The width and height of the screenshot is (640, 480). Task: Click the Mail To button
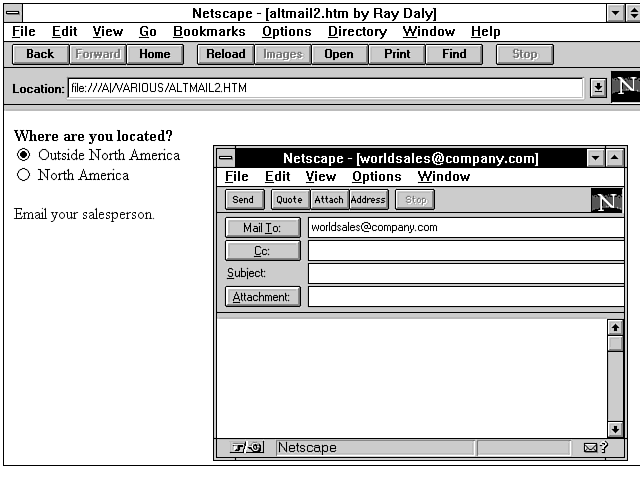click(263, 228)
